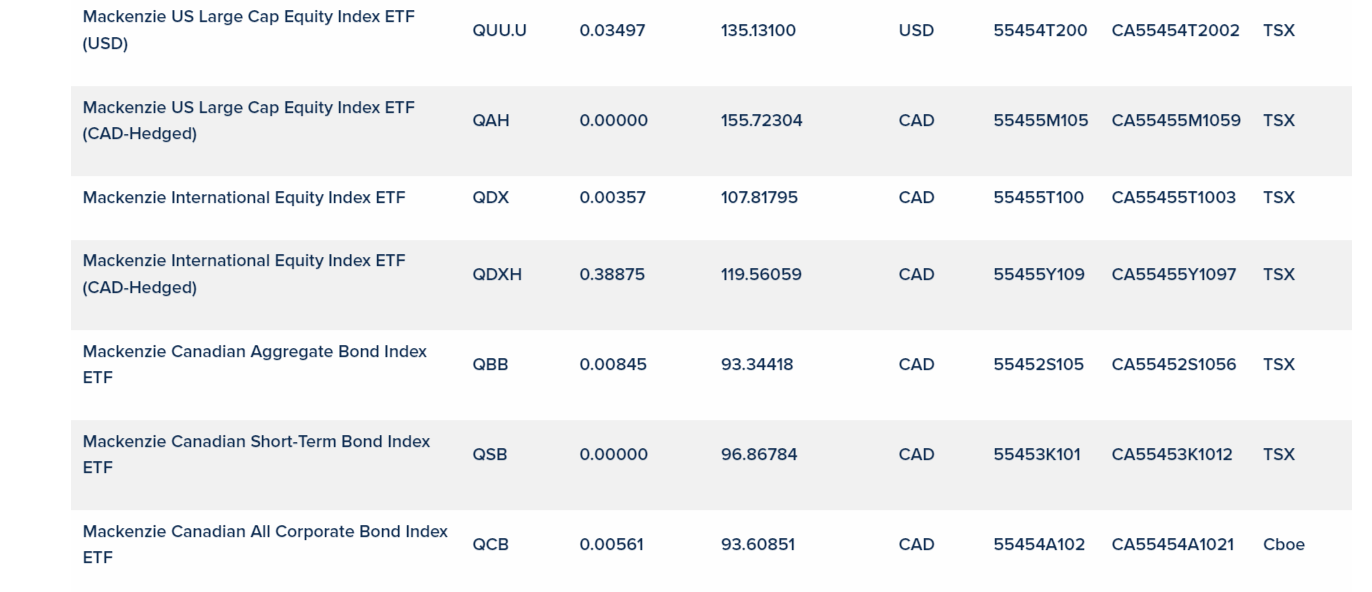Screen dimensions: 1372x592
Task: Open Mackenzie Canadian Short-Term Bond Index ETF
Action: 256,442
